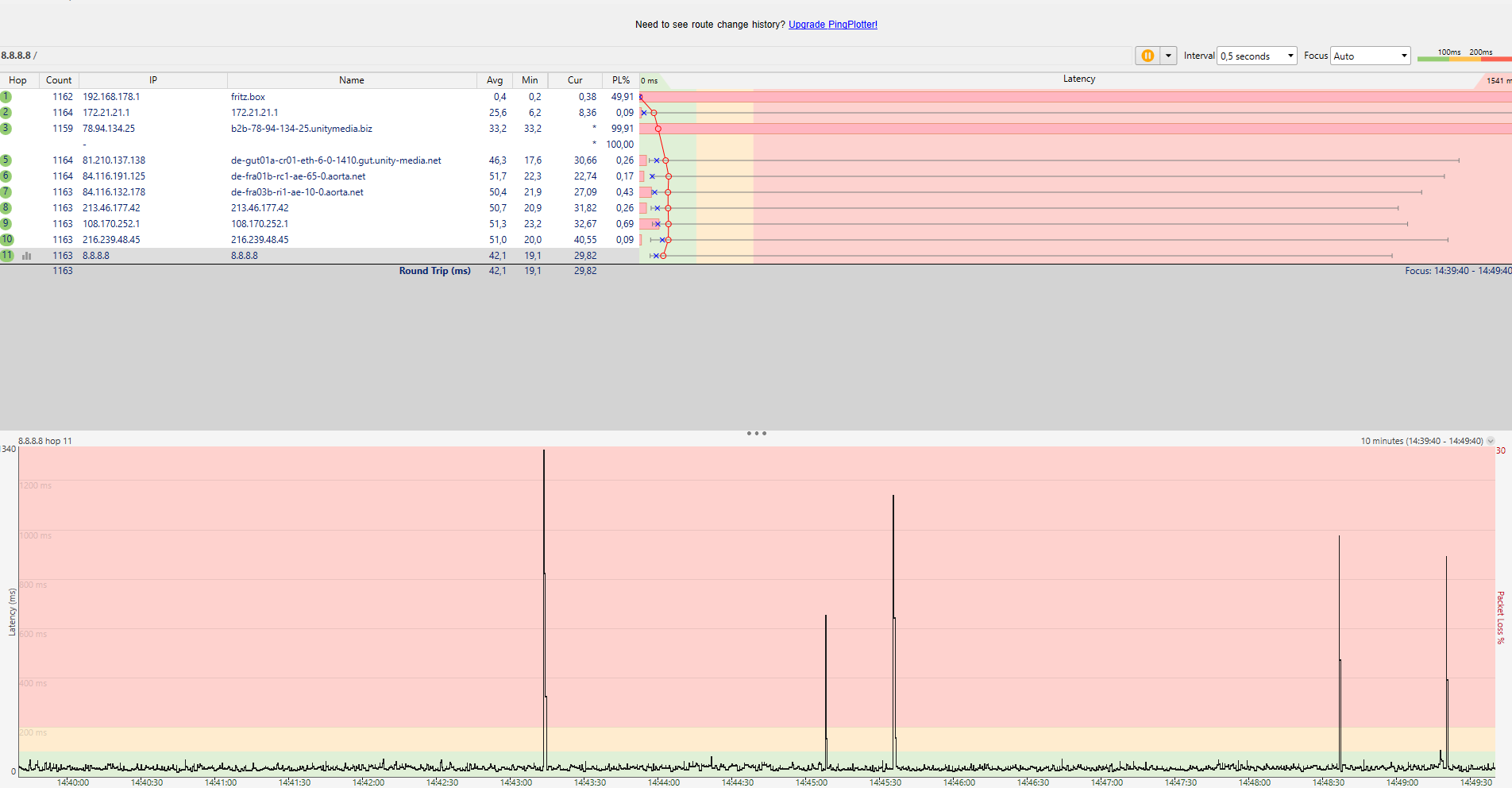
Task: Select IP address 84.116.132.178
Action: tap(114, 192)
